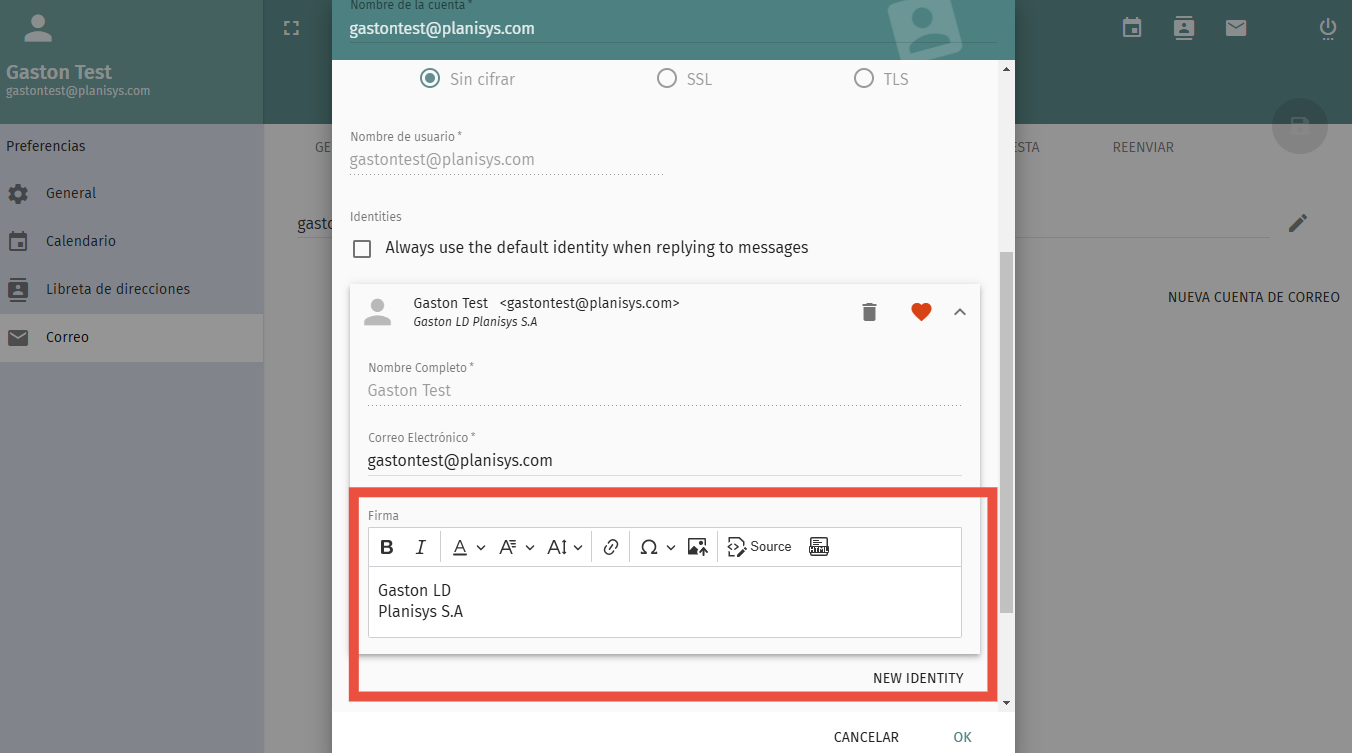This screenshot has height=753, width=1352.
Task: Select the SSL encryption option
Action: point(667,79)
